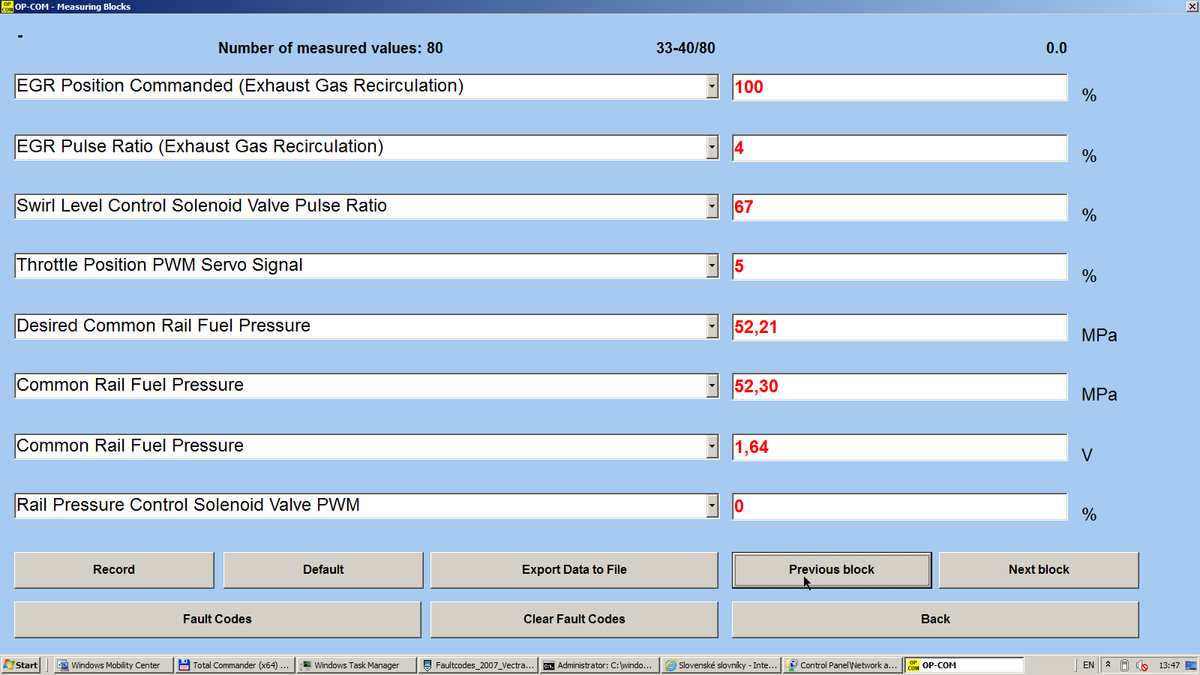
Task: Clear Fault Codes button press
Action: pyautogui.click(x=574, y=619)
